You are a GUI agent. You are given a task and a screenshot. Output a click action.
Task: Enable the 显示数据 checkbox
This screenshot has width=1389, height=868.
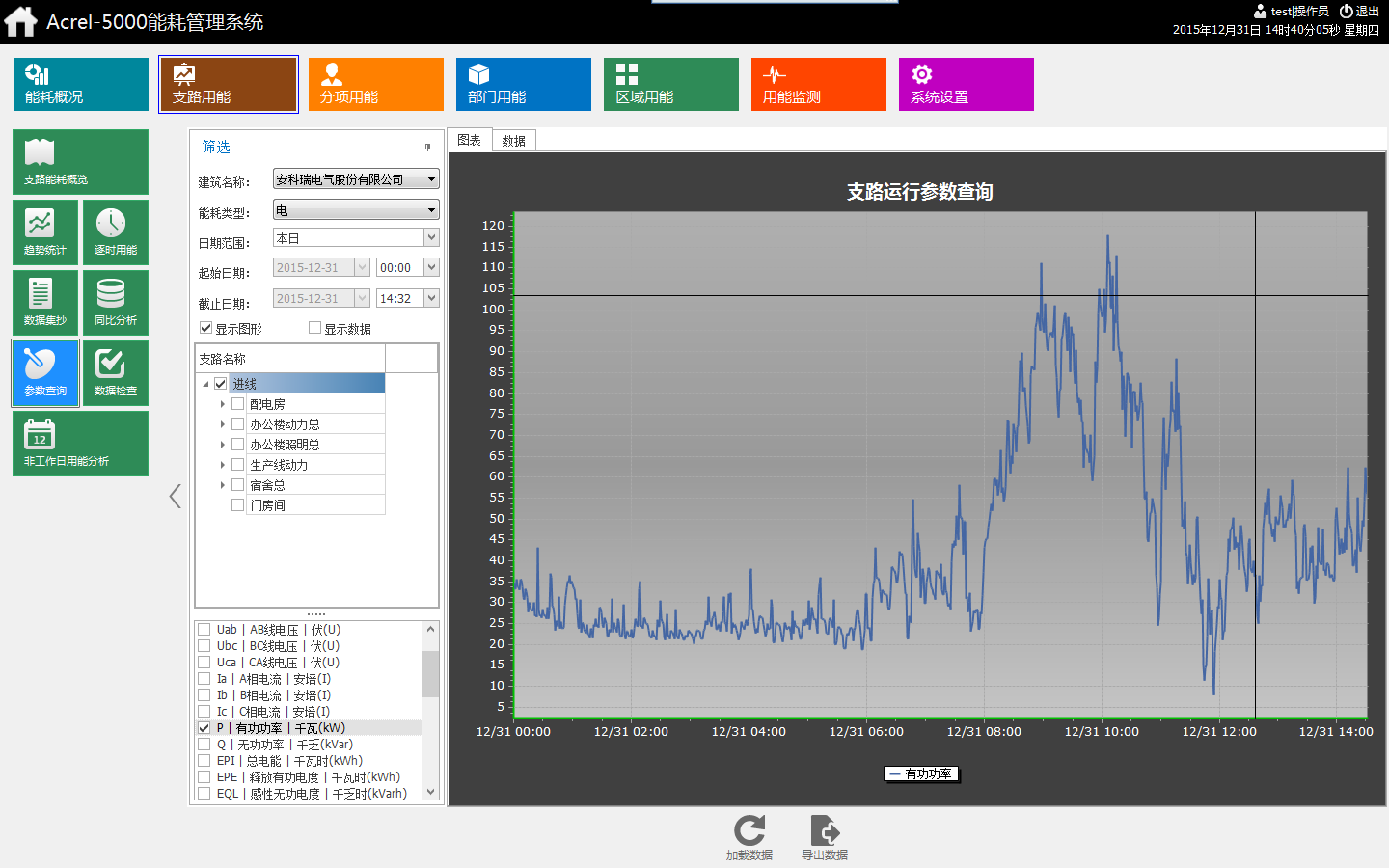coord(314,328)
